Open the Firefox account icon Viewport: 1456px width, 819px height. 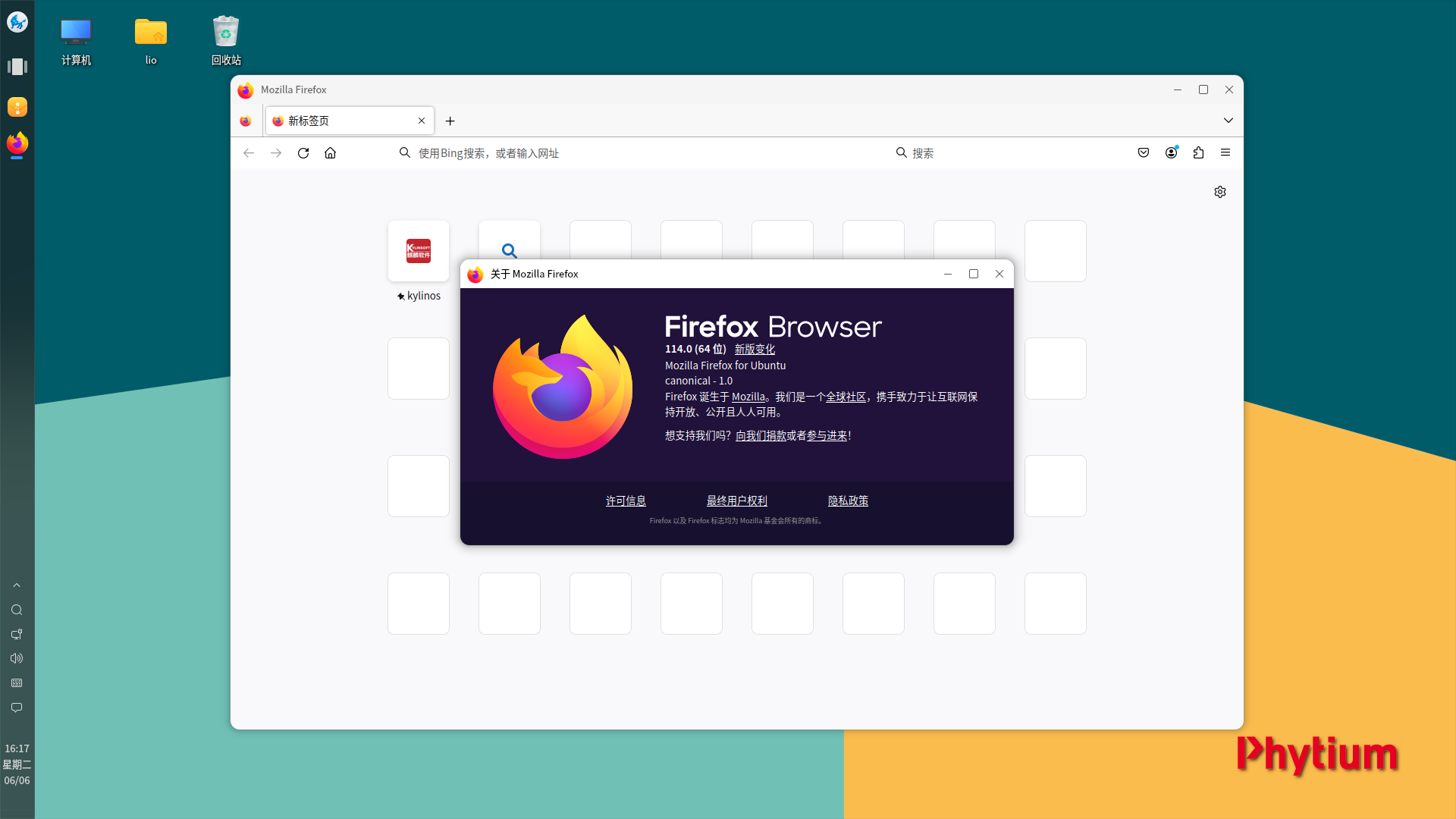(1172, 152)
